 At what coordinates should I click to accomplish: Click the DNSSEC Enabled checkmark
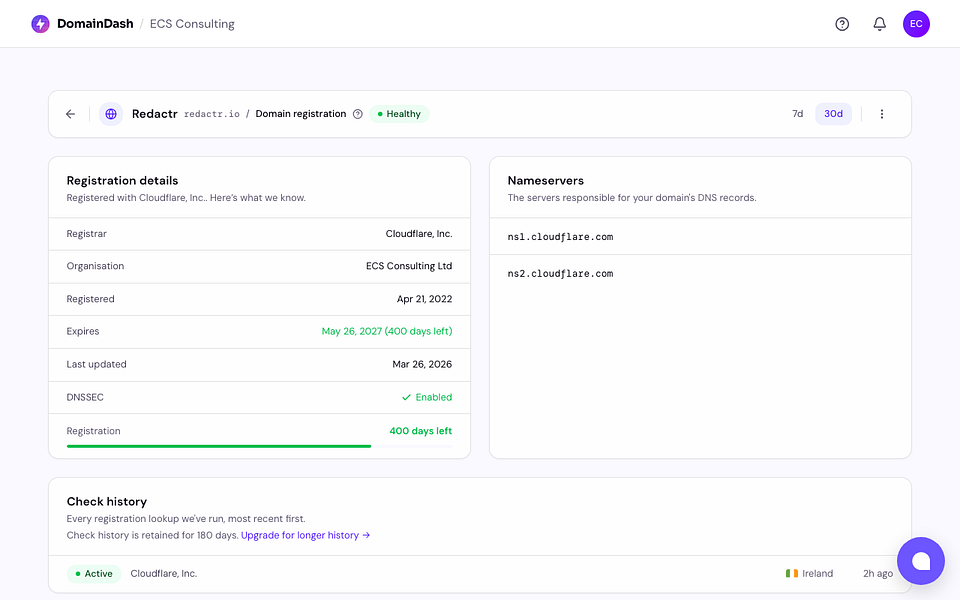tap(406, 397)
